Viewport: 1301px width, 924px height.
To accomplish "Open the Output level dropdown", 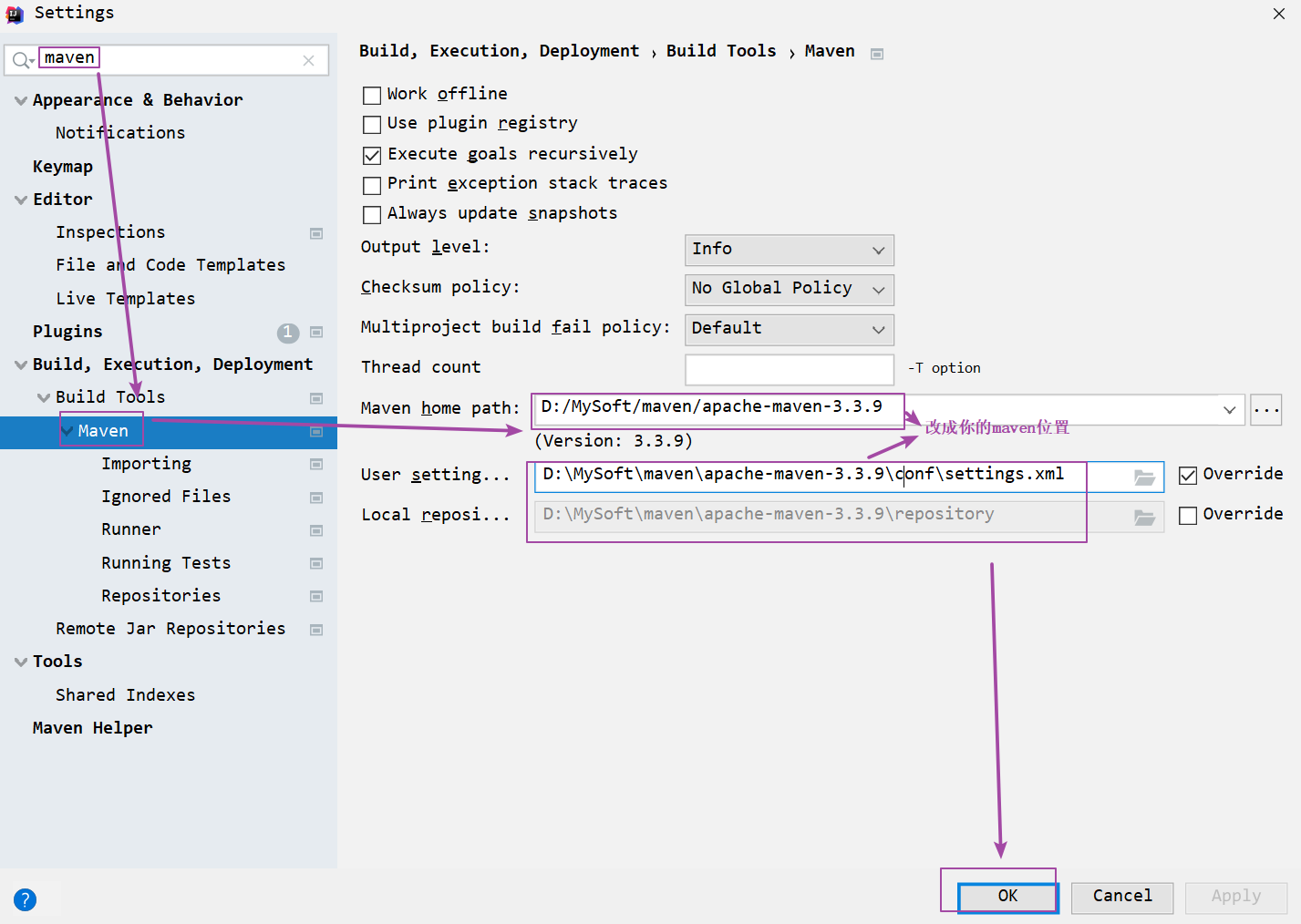I will click(790, 250).
